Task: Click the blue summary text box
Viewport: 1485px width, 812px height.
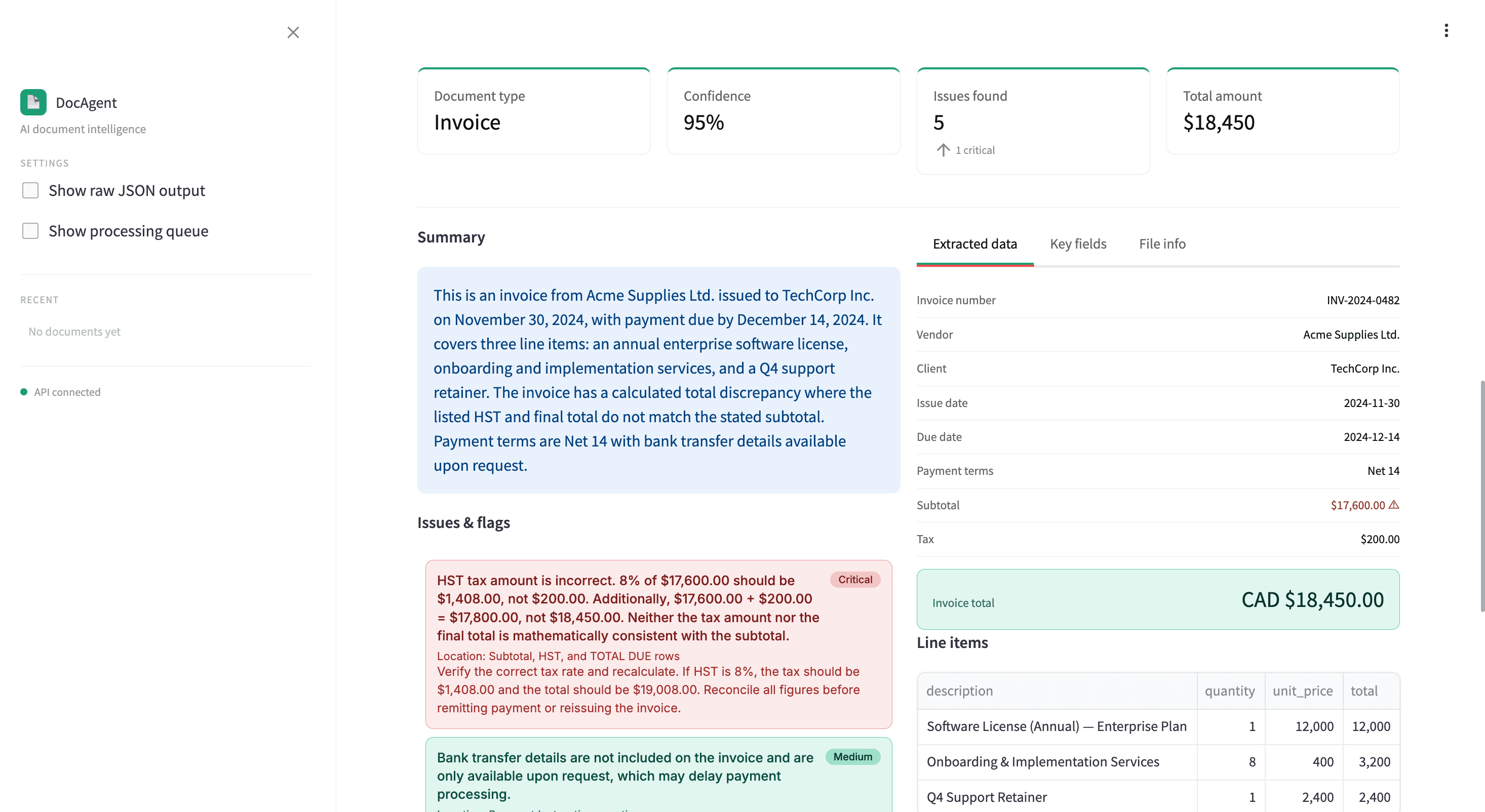Action: point(658,380)
